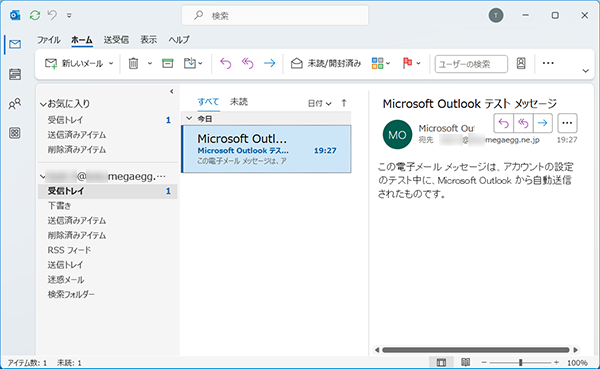600x369 pixels.
Task: Toggle Unread/Read status button
Action: pyautogui.click(x=326, y=64)
